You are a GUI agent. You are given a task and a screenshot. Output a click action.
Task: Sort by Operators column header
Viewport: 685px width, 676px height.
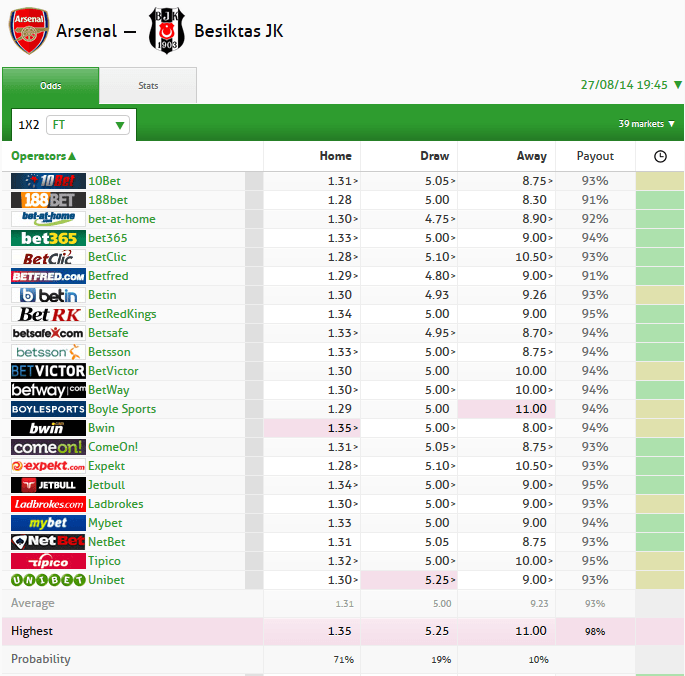pyautogui.click(x=44, y=156)
